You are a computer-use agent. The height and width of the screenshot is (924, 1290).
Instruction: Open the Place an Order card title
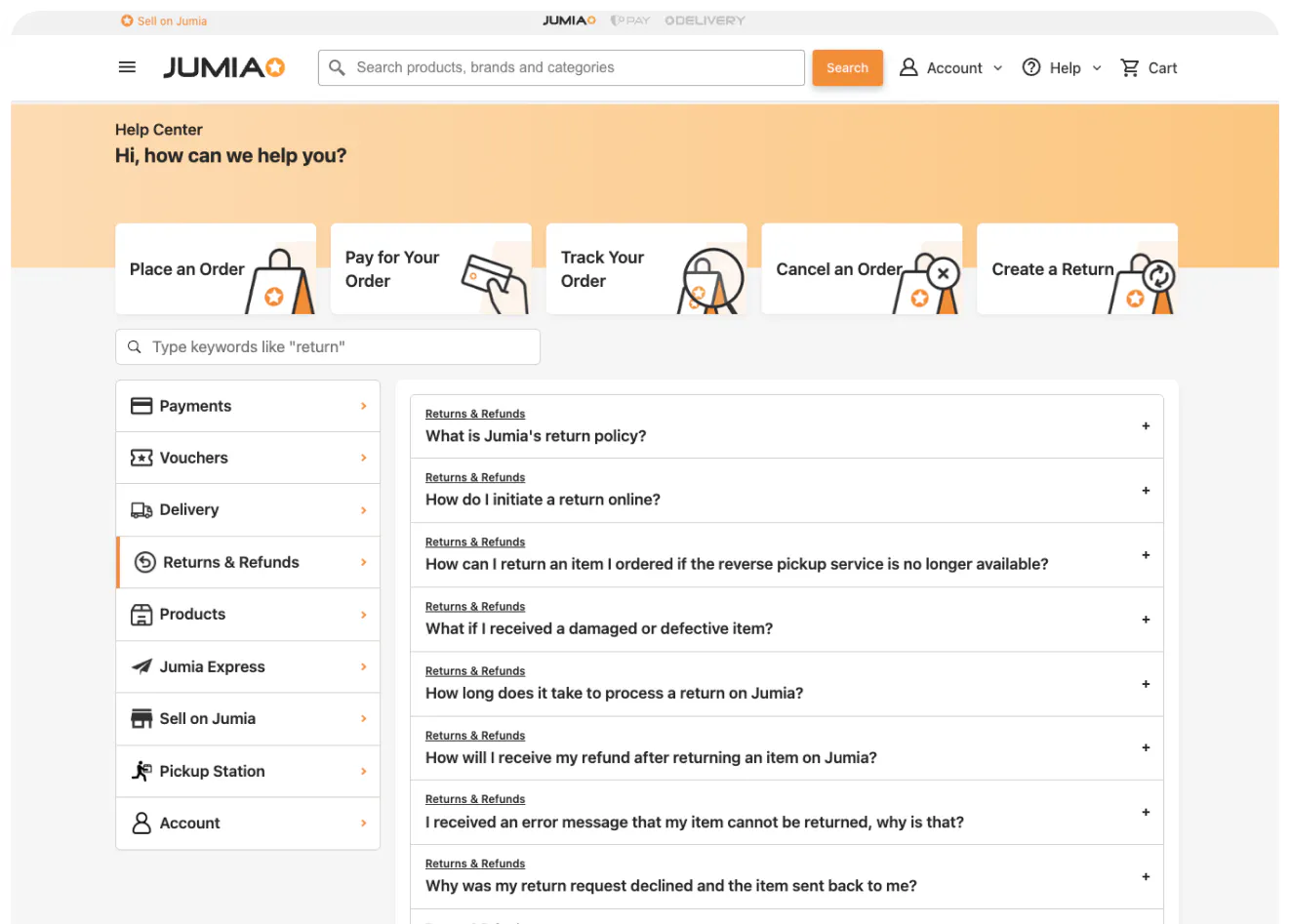point(187,269)
